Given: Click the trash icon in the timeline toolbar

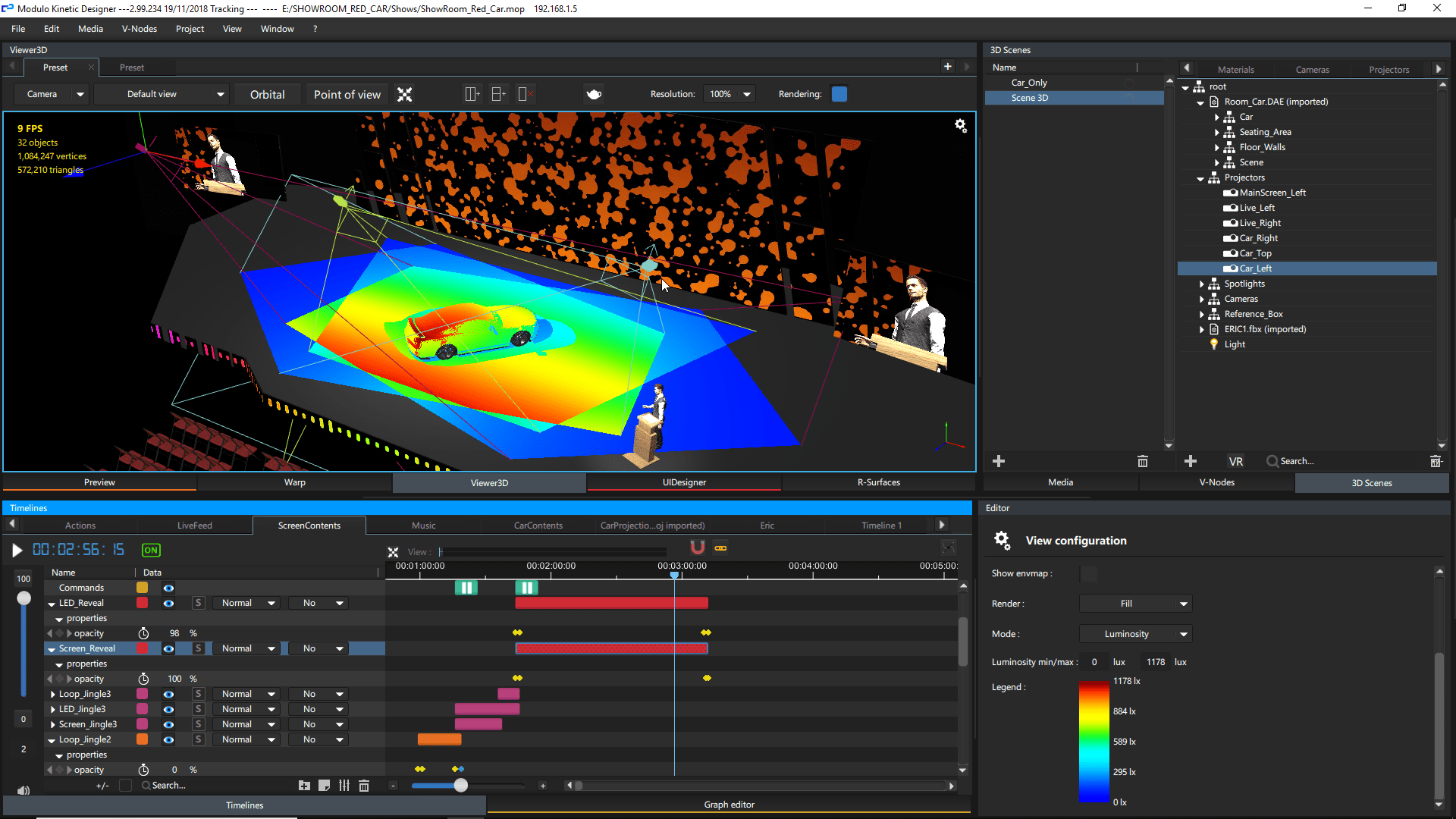Looking at the screenshot, I should (x=364, y=786).
